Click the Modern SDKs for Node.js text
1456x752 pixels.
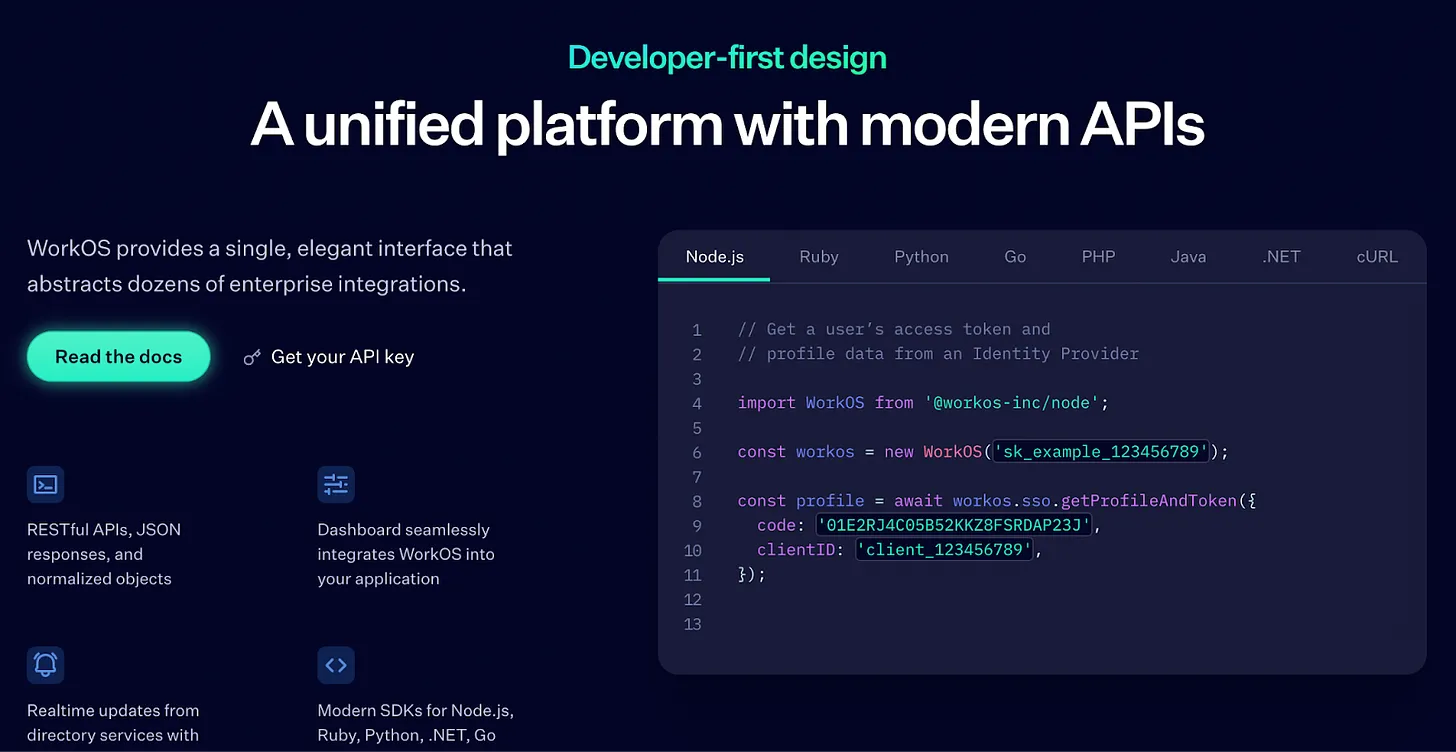[x=416, y=723]
